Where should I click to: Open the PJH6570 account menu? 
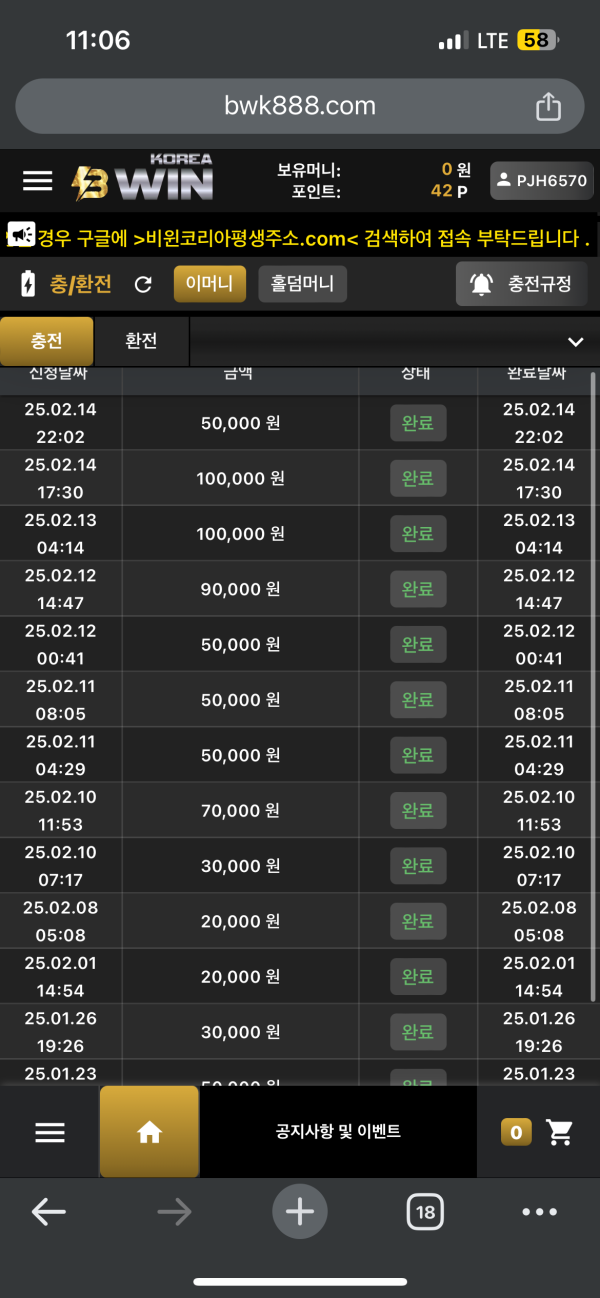[542, 181]
